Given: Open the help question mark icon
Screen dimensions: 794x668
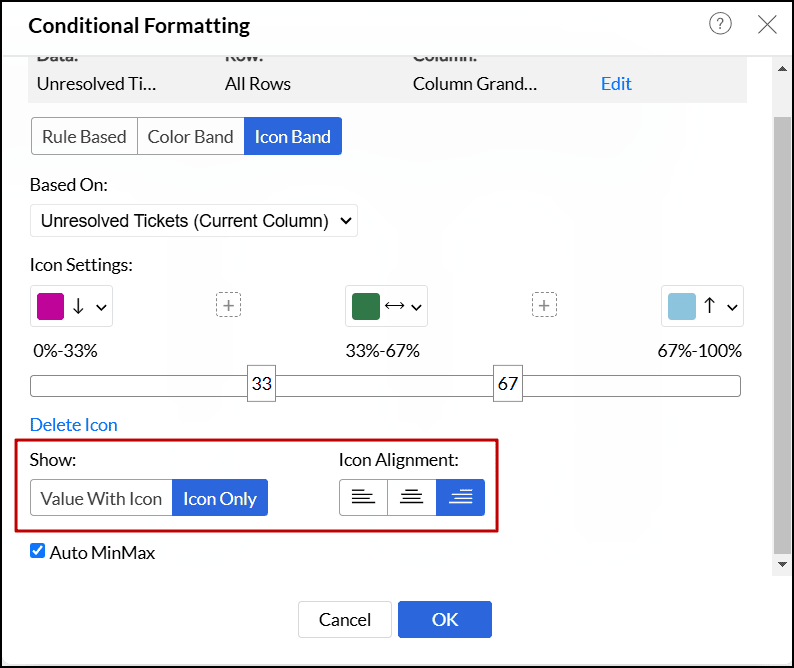Looking at the screenshot, I should (720, 25).
